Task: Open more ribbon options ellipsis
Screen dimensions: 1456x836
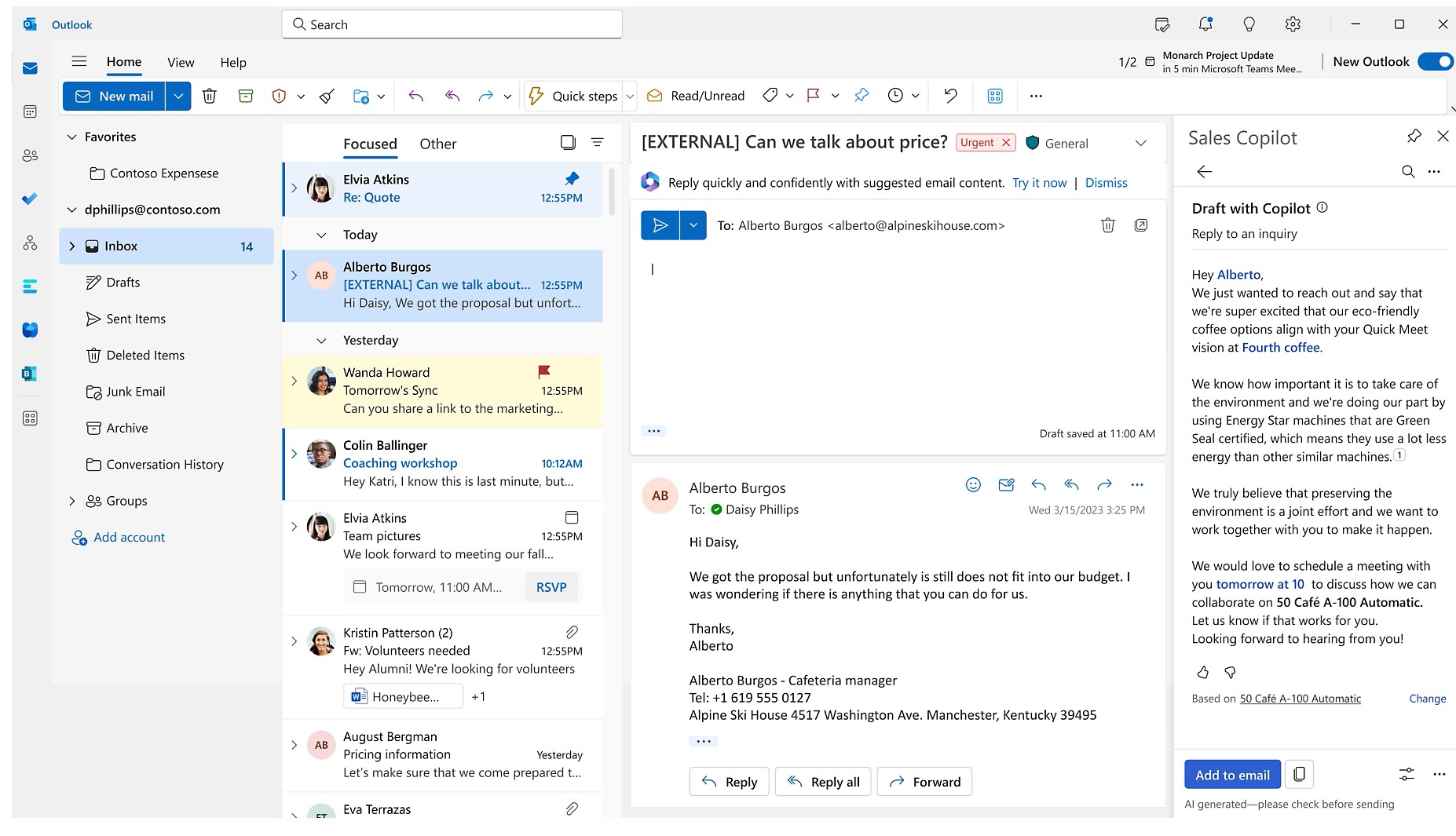Action: [x=1036, y=96]
